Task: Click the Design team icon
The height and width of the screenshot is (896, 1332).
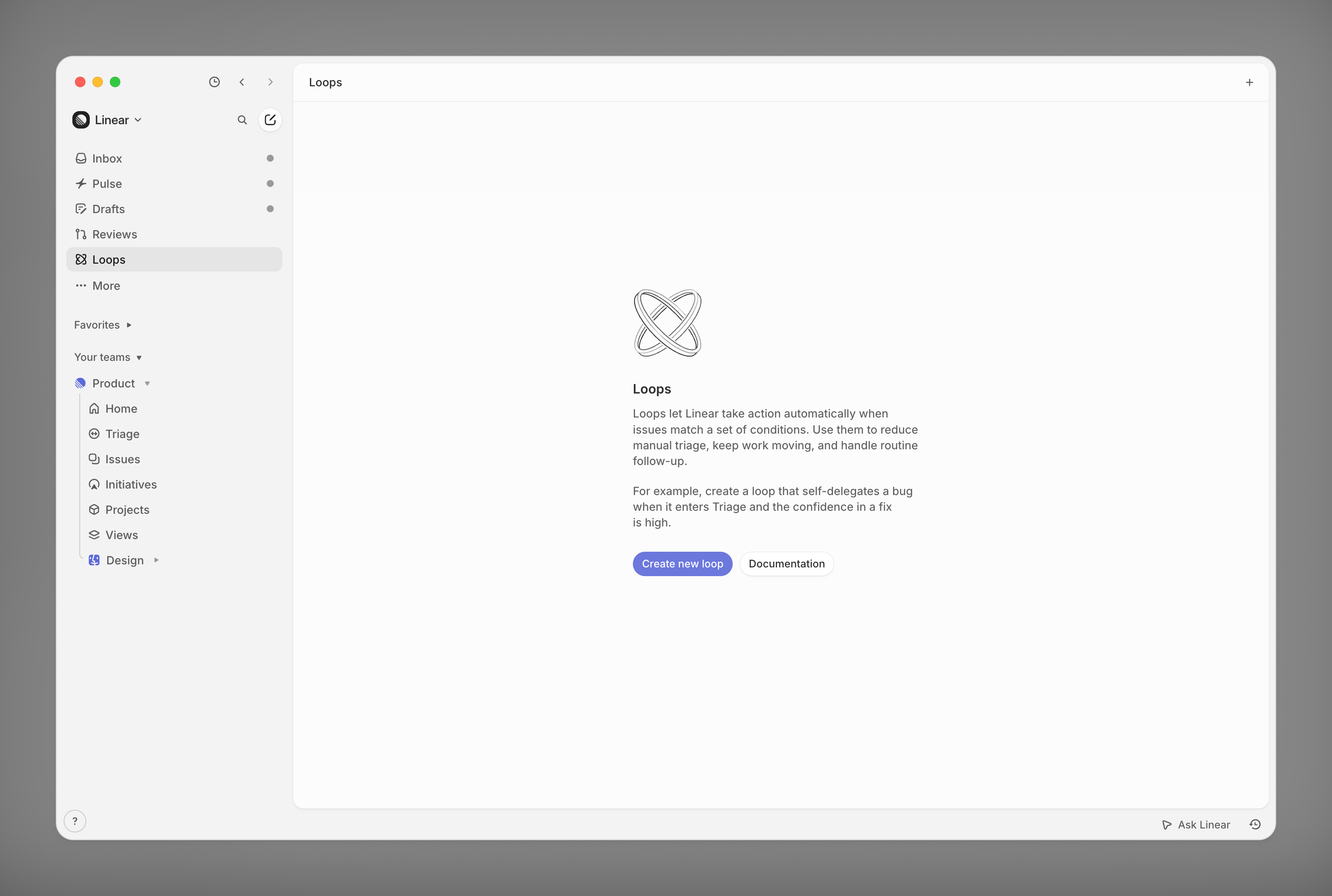Action: point(94,560)
